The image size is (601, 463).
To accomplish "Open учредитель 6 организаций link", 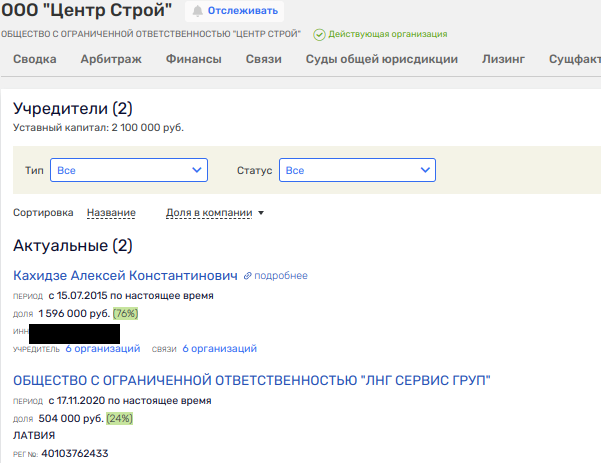I will click(x=103, y=349).
